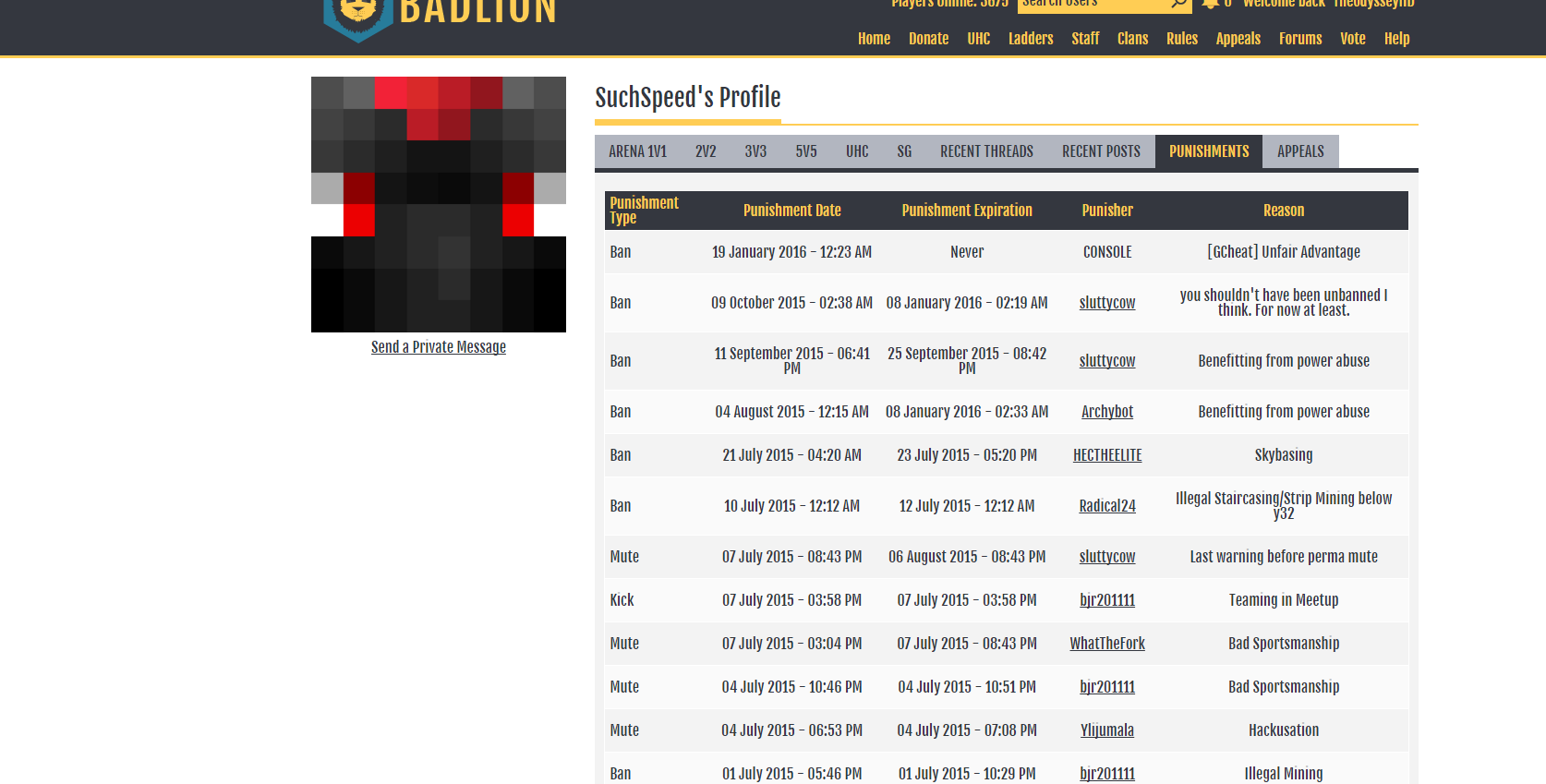Click the Punisher column header
This screenshot has width=1546, height=784.
pos(1107,211)
